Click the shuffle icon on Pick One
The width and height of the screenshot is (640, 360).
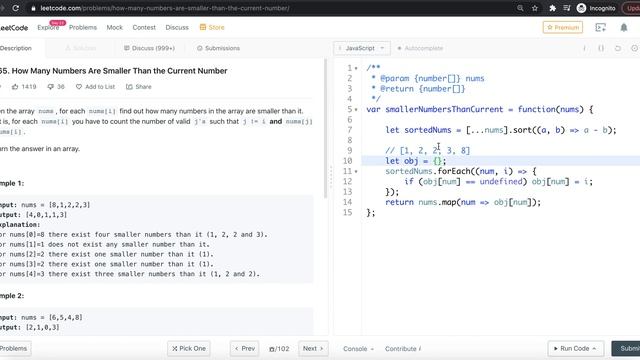coord(175,349)
